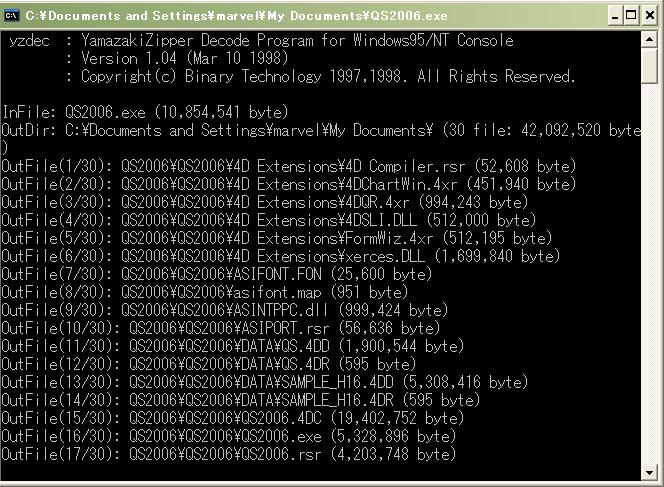Click the 'Version 1.04 (Mar 10 1998)' text

pyautogui.click(x=185, y=58)
